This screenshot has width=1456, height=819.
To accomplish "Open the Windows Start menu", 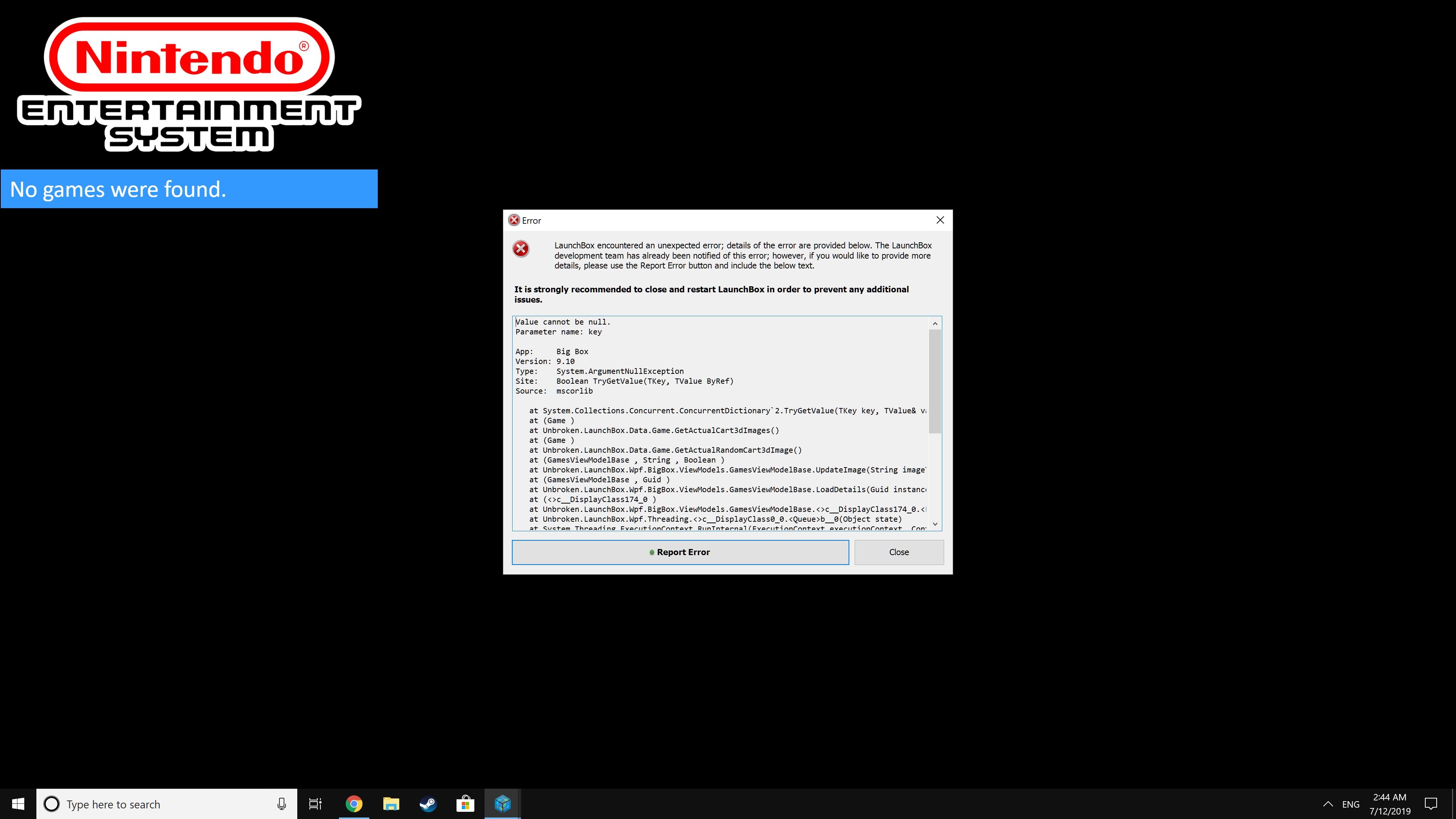I will click(18, 804).
